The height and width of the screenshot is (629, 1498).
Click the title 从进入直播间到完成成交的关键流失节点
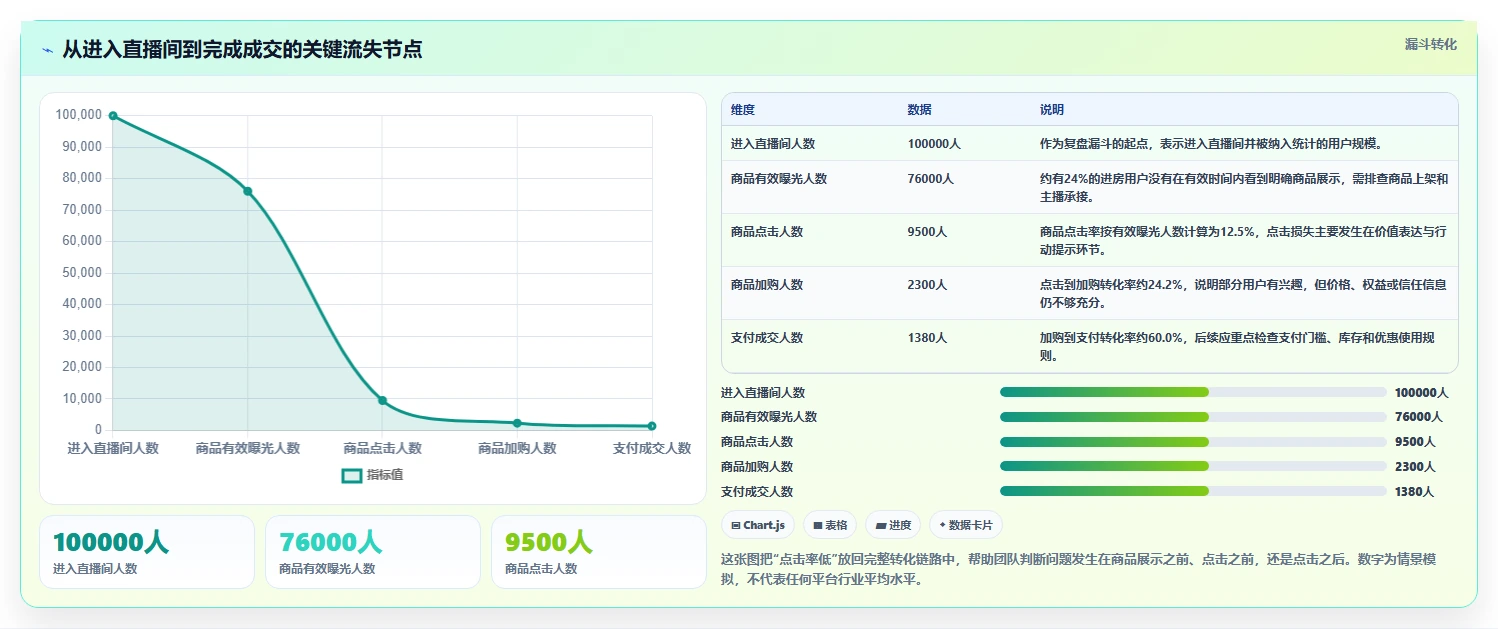pyautogui.click(x=242, y=50)
